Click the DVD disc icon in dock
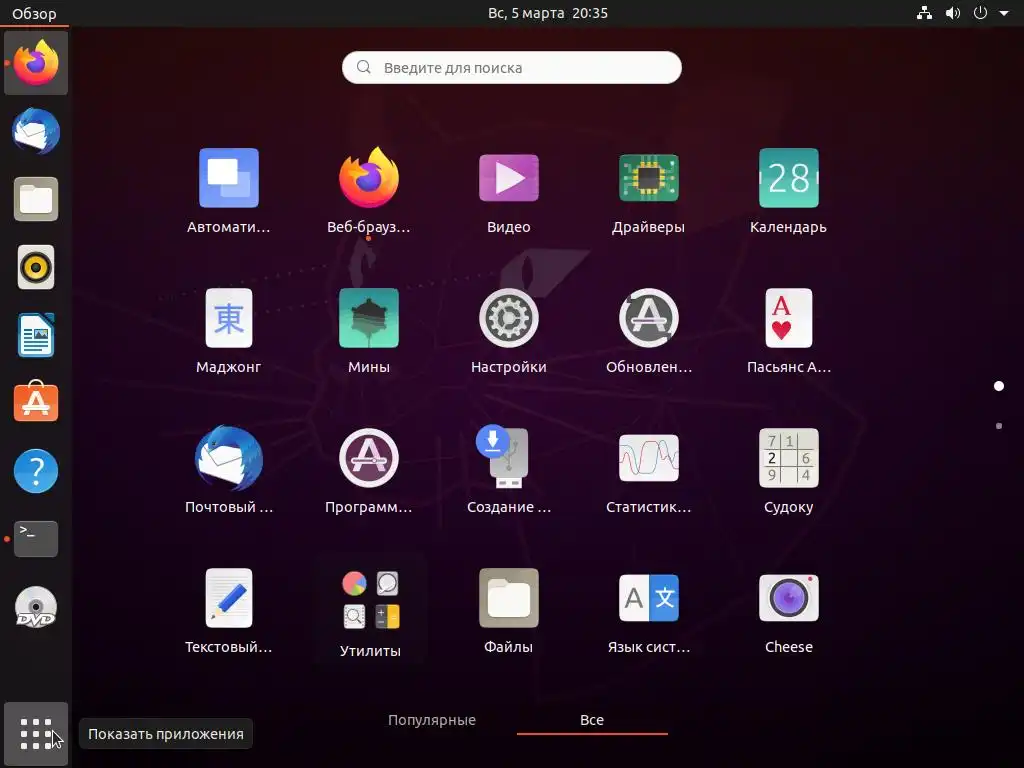This screenshot has width=1024, height=768. (x=36, y=607)
